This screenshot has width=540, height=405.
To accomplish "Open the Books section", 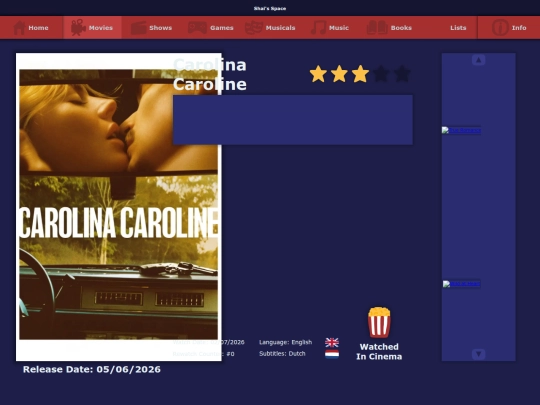I will click(x=389, y=28).
